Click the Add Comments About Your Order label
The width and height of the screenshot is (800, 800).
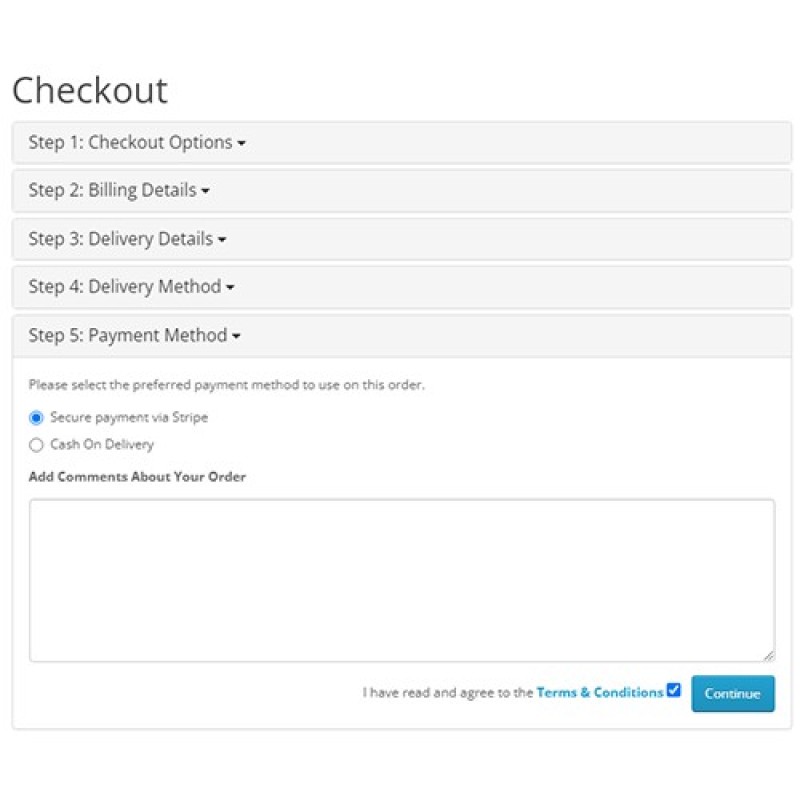click(136, 477)
